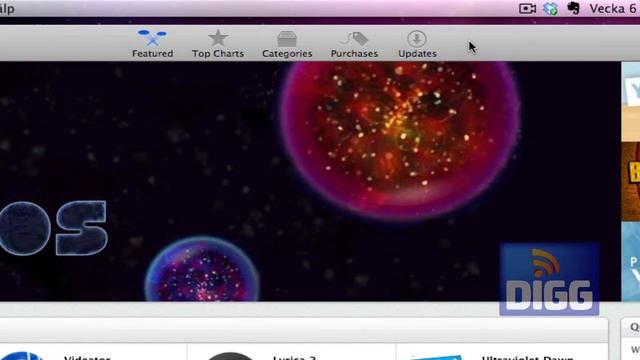This screenshot has width=640, height=360.
Task: Select the Categories tab label
Action: click(287, 53)
